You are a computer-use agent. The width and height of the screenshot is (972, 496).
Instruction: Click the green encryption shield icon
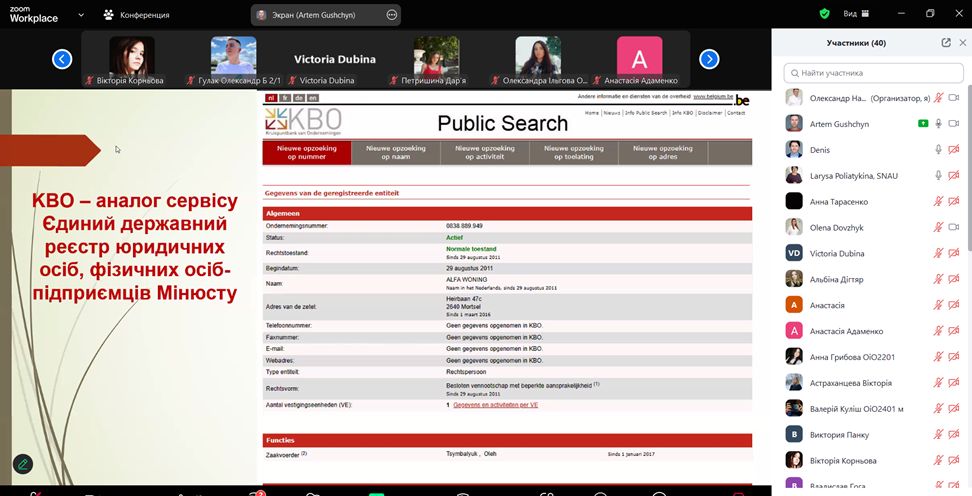pos(824,14)
